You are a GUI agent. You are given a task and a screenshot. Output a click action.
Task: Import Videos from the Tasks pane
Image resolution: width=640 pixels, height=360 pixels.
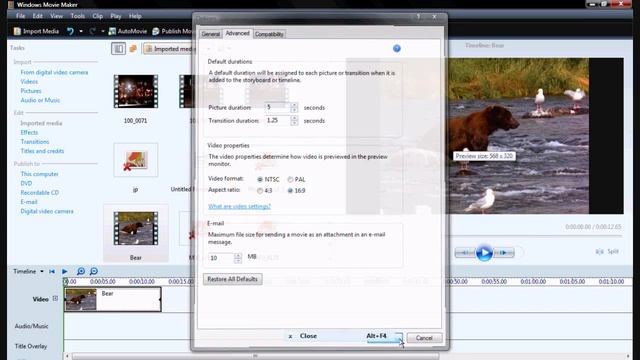[x=29, y=82]
